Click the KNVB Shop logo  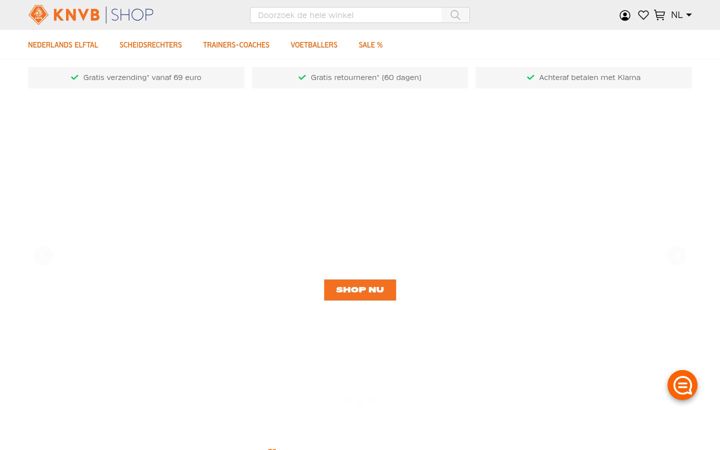91,15
